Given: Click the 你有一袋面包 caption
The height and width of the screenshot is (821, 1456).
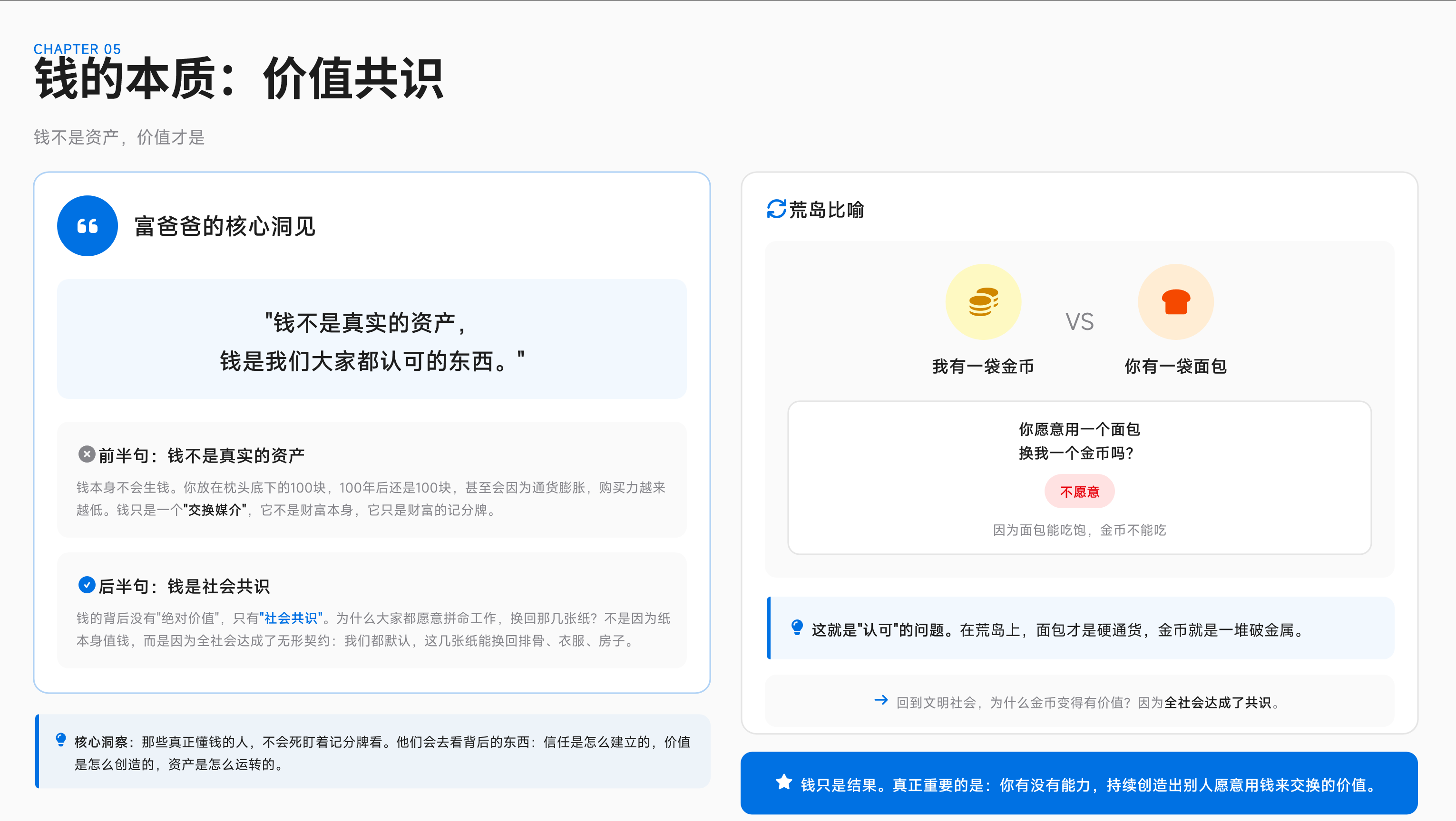Looking at the screenshot, I should pyautogui.click(x=1176, y=367).
